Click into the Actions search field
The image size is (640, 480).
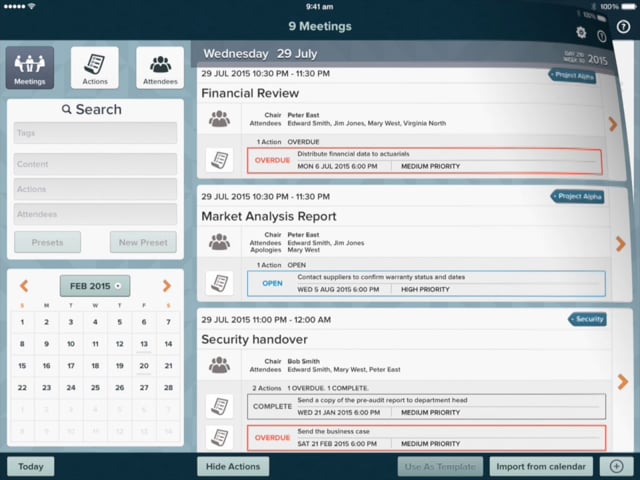click(96, 189)
